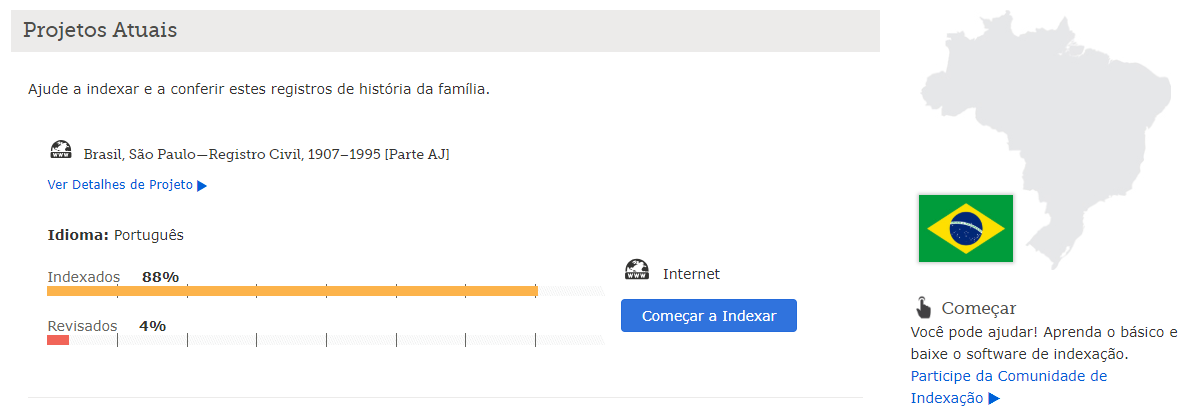Click the arrow after Ver Detalhes de Projeto
The width and height of the screenshot is (1190, 415).
tap(202, 185)
